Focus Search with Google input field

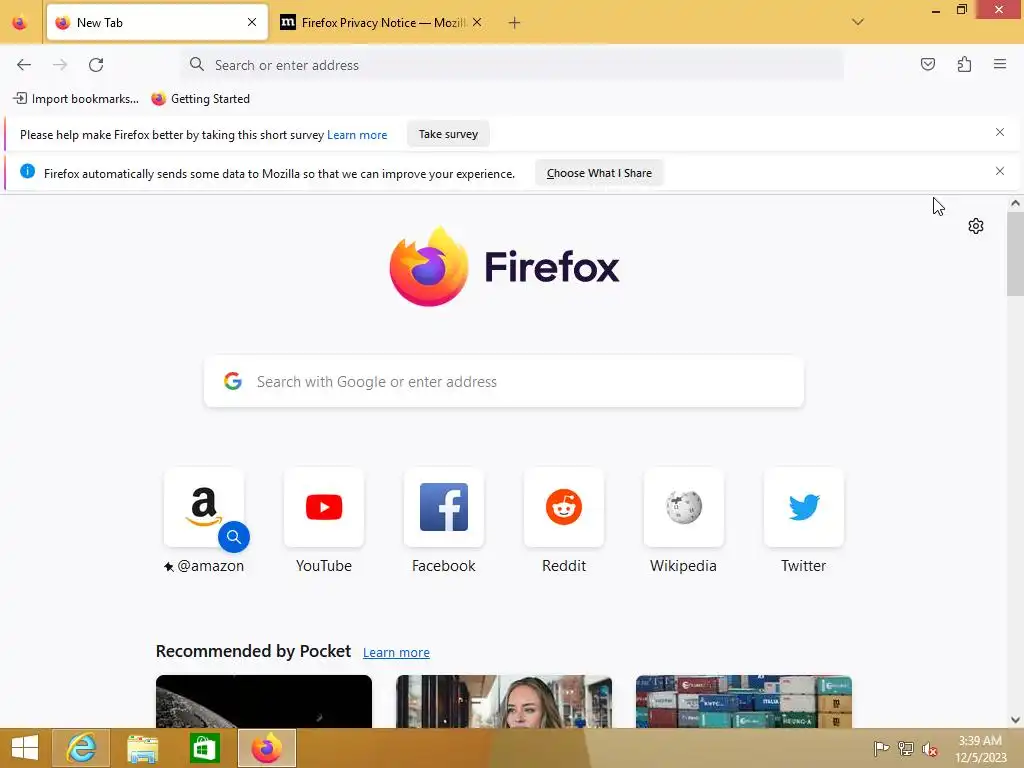[504, 381]
